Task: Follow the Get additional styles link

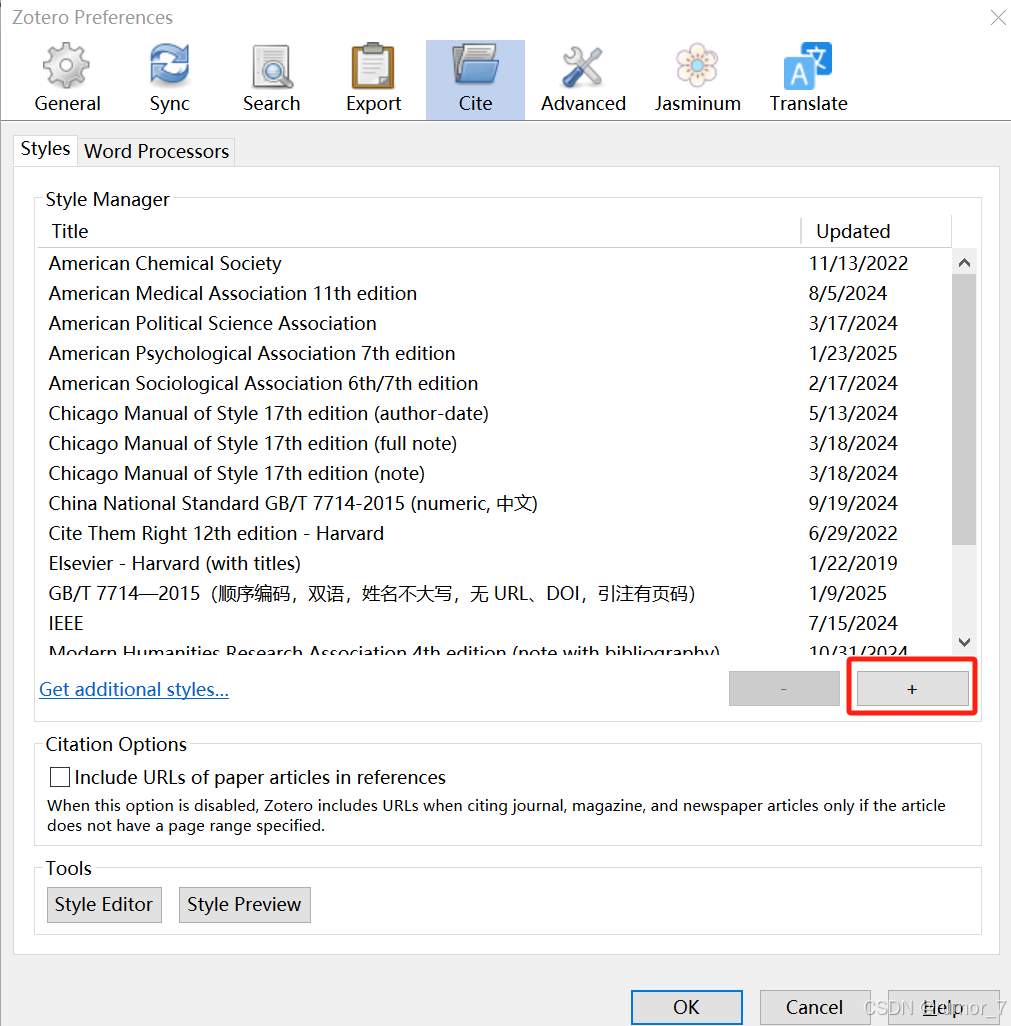Action: click(133, 689)
